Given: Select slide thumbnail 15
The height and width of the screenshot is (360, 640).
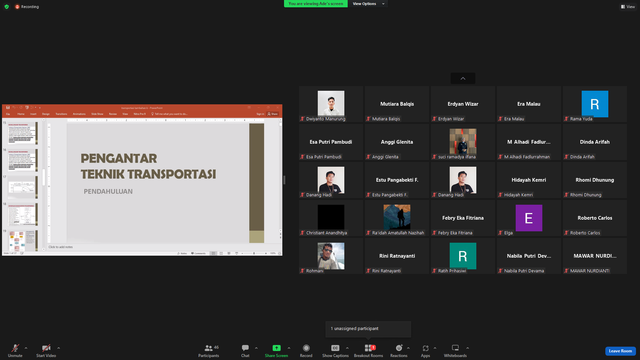Looking at the screenshot, I should point(22,133).
